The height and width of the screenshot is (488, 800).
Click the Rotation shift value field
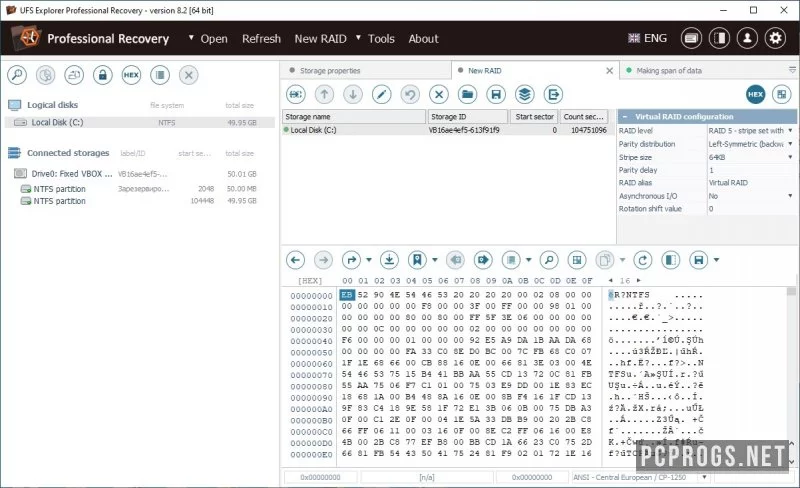point(751,209)
